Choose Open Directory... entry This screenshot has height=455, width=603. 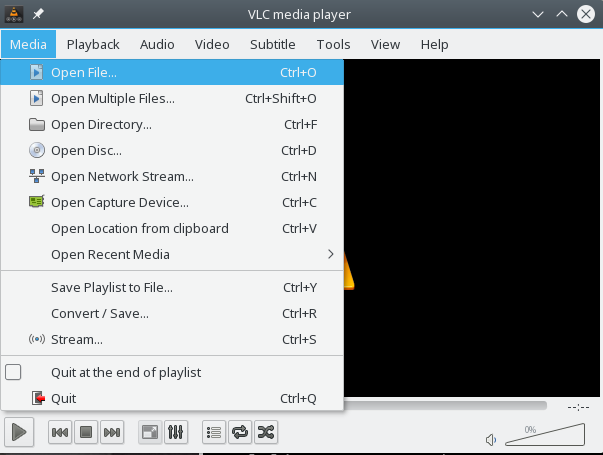click(172, 125)
